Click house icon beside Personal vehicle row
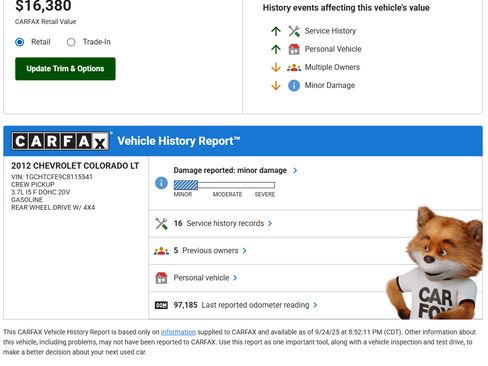 [x=161, y=278]
